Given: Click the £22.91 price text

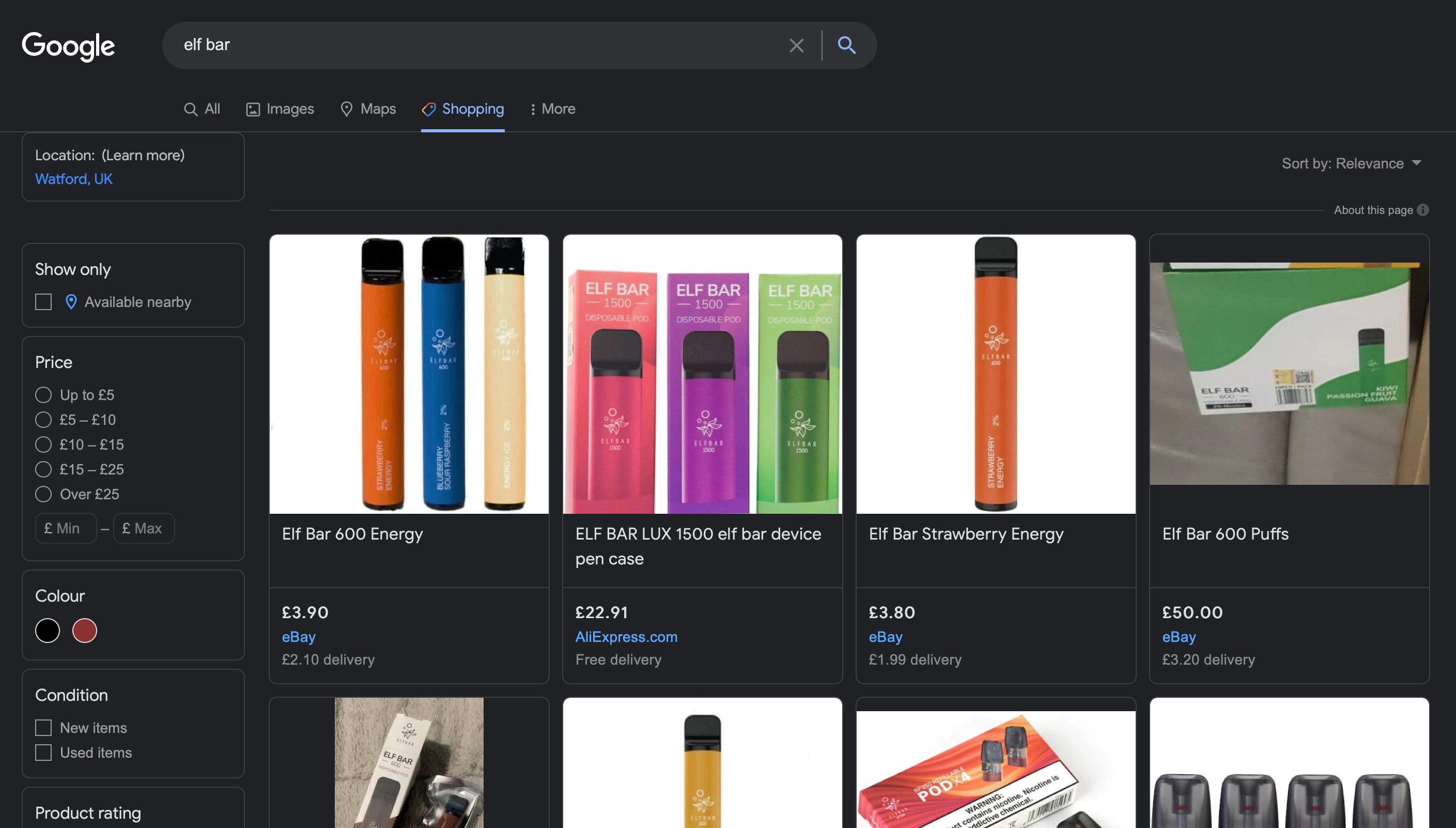Looking at the screenshot, I should point(601,612).
